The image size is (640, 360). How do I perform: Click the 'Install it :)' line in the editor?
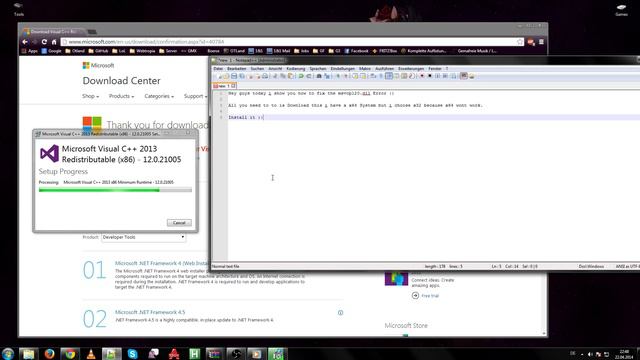(246, 118)
